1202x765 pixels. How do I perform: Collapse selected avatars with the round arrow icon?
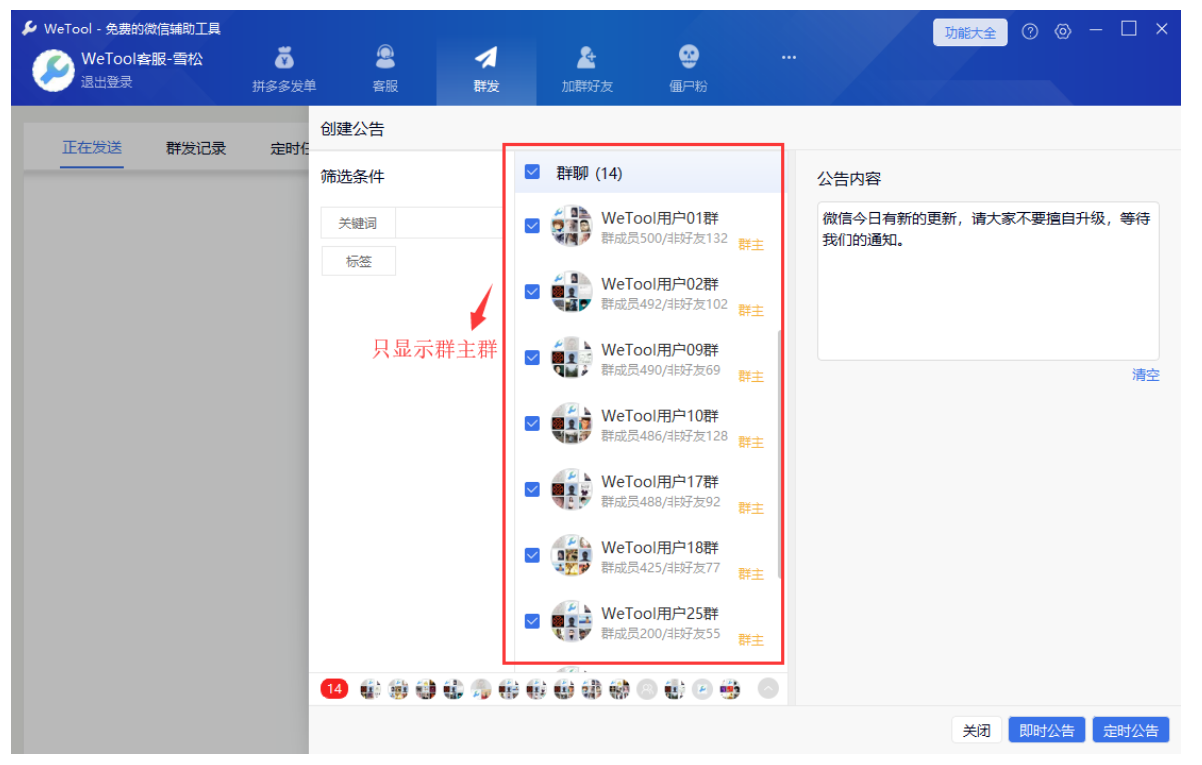click(768, 689)
